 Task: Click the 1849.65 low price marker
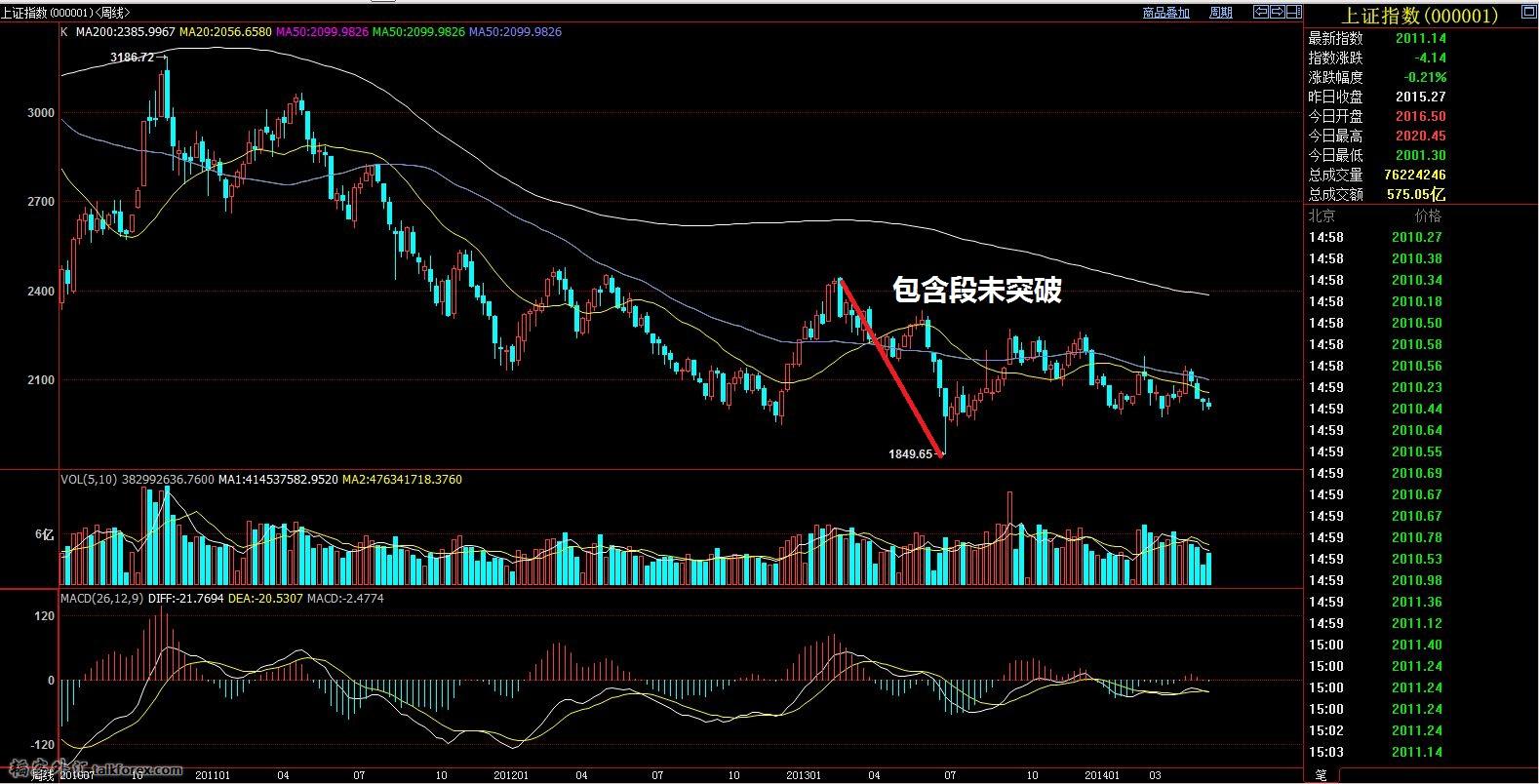click(911, 454)
